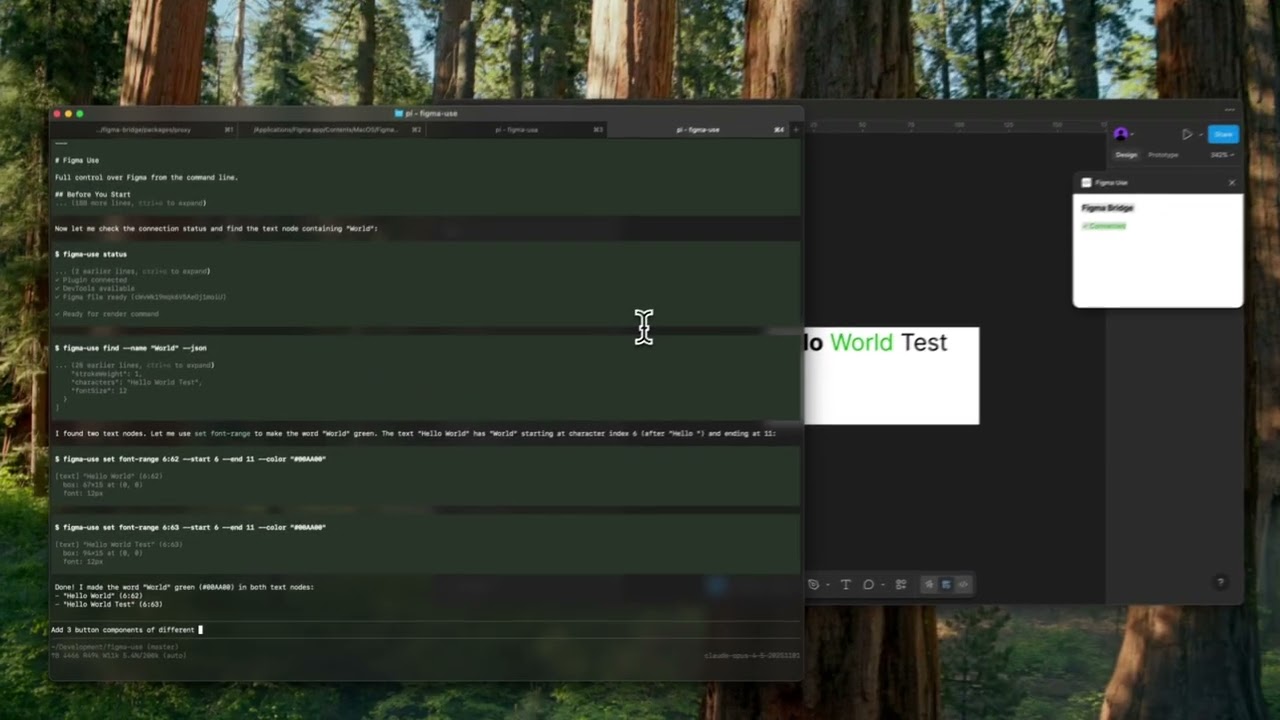The height and width of the screenshot is (720, 1280).
Task: Toggle Dev Mode in Figma toolbar
Action: tap(963, 585)
